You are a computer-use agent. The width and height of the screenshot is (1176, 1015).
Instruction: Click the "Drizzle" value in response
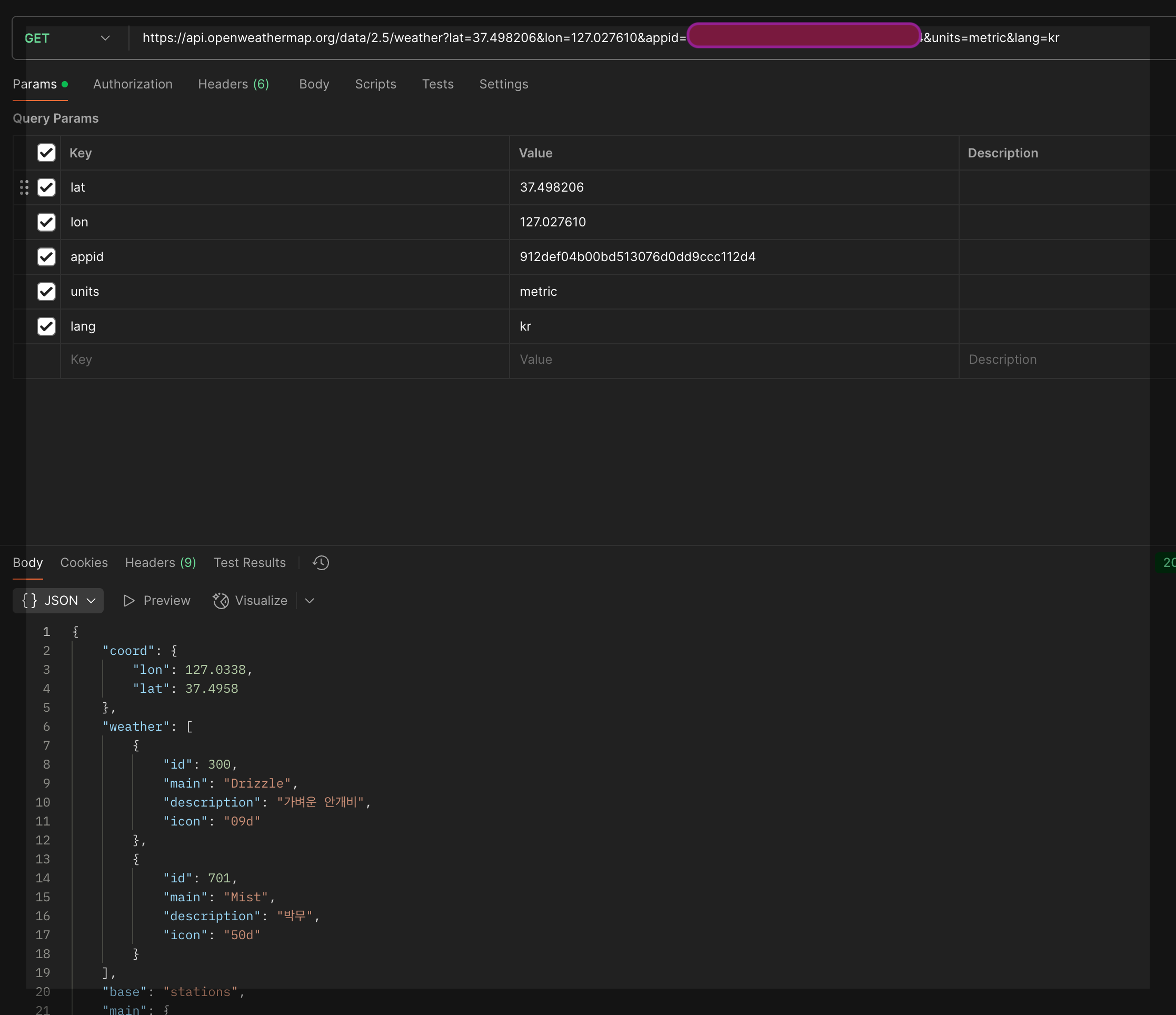point(257,783)
